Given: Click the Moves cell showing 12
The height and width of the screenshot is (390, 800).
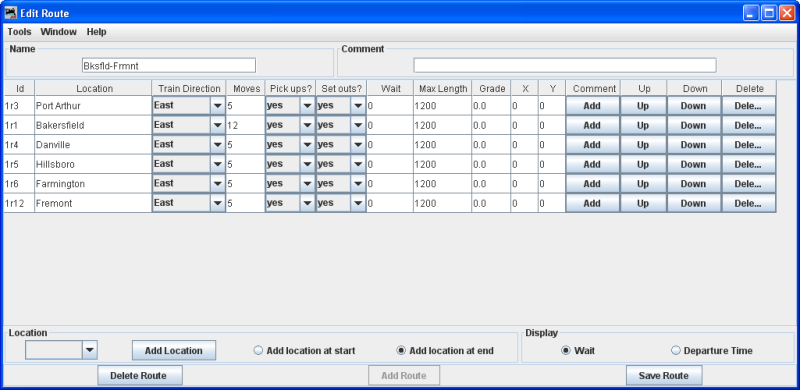Looking at the screenshot, I should (x=245, y=125).
